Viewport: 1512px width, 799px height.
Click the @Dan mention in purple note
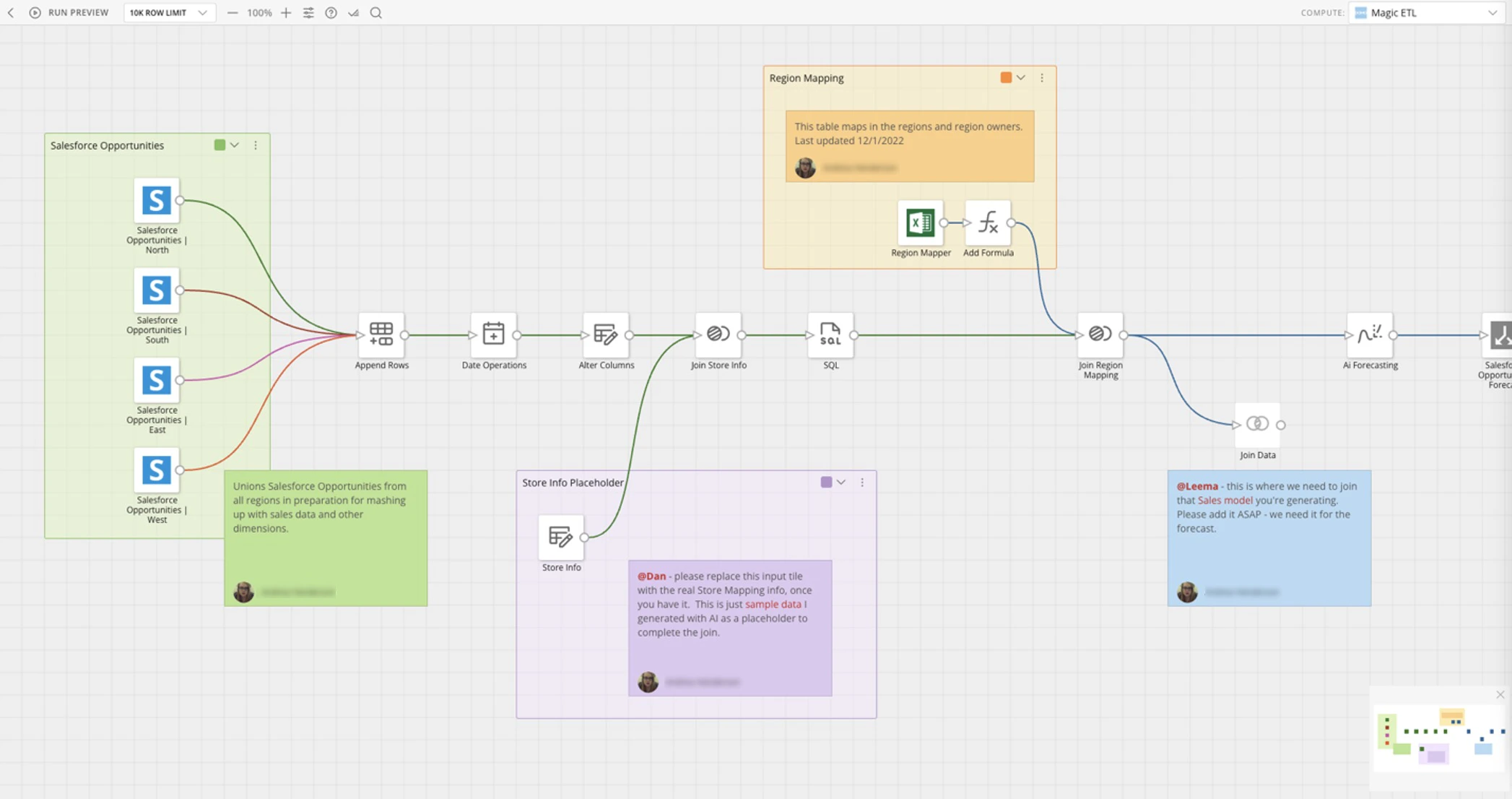pyautogui.click(x=651, y=576)
